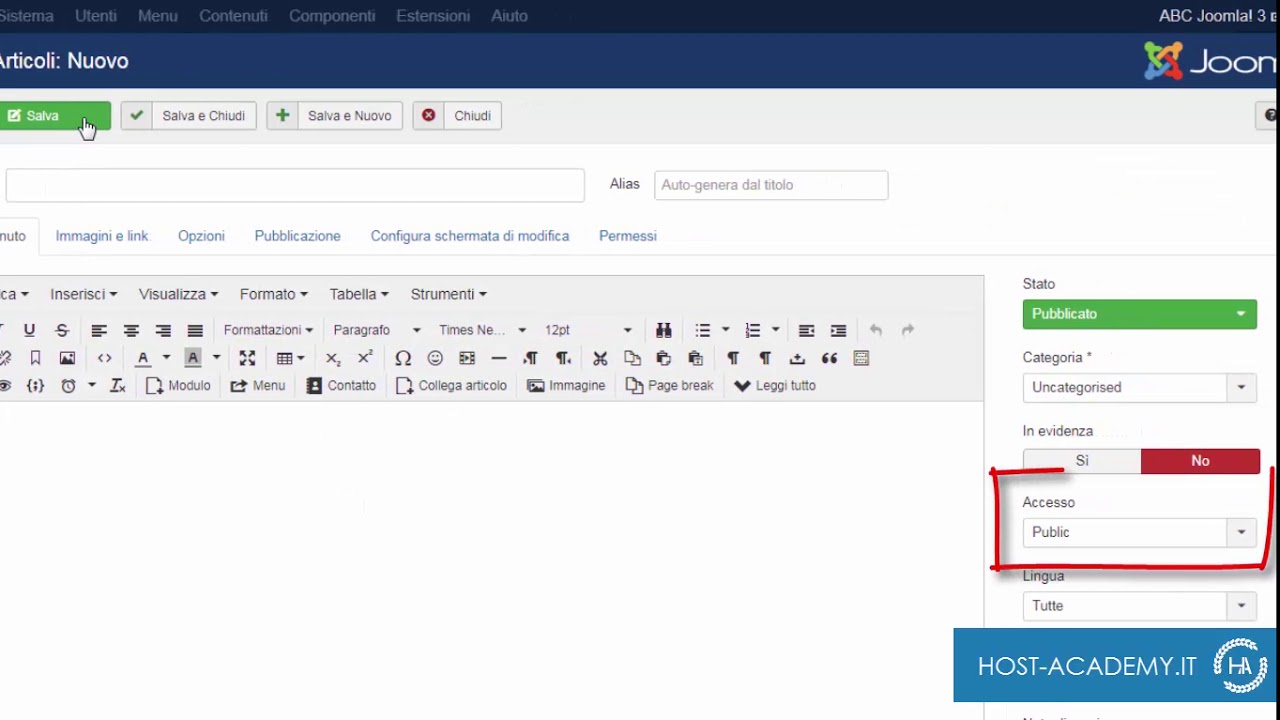Click the green Salva button
The image size is (1280, 720).
[x=55, y=116]
